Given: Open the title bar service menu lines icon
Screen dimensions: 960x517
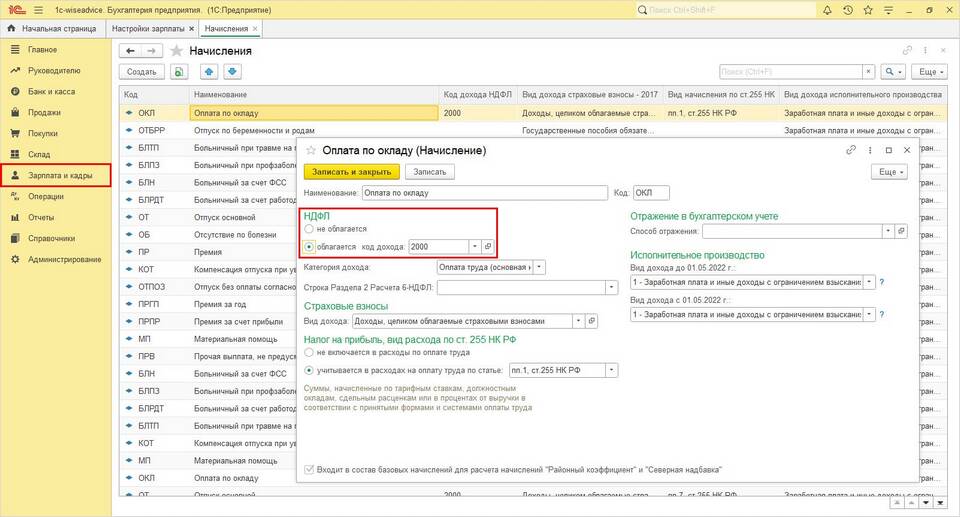Looking at the screenshot, I should point(888,10).
